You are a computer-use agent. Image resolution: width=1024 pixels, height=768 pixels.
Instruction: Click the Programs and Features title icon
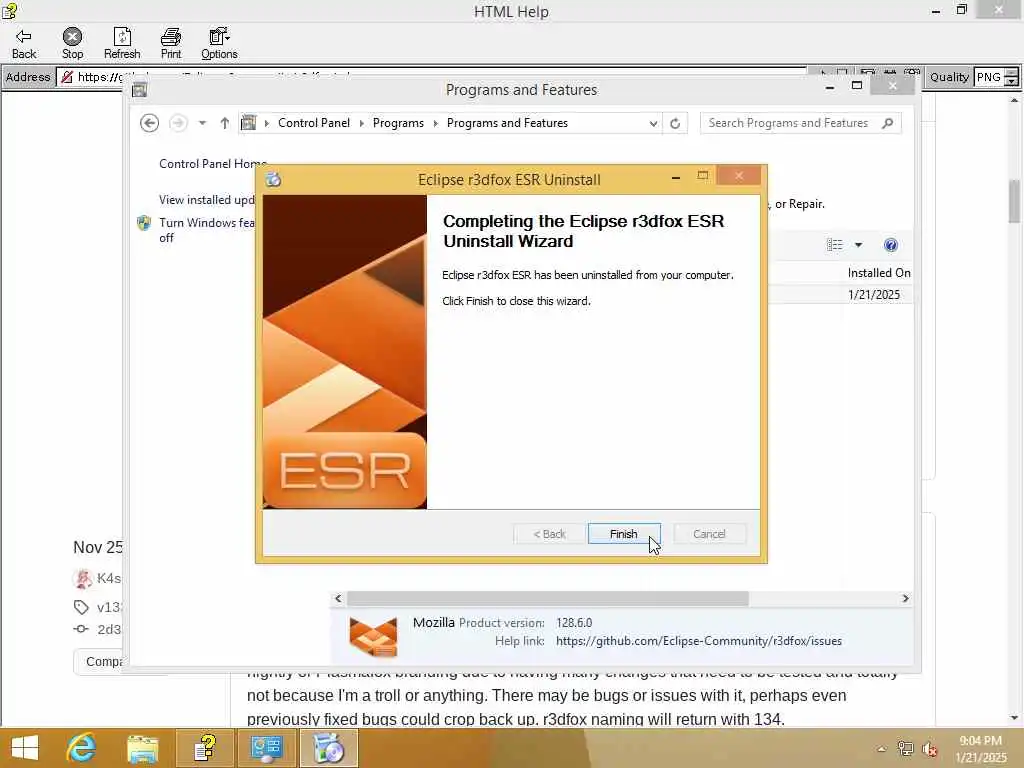pos(139,90)
